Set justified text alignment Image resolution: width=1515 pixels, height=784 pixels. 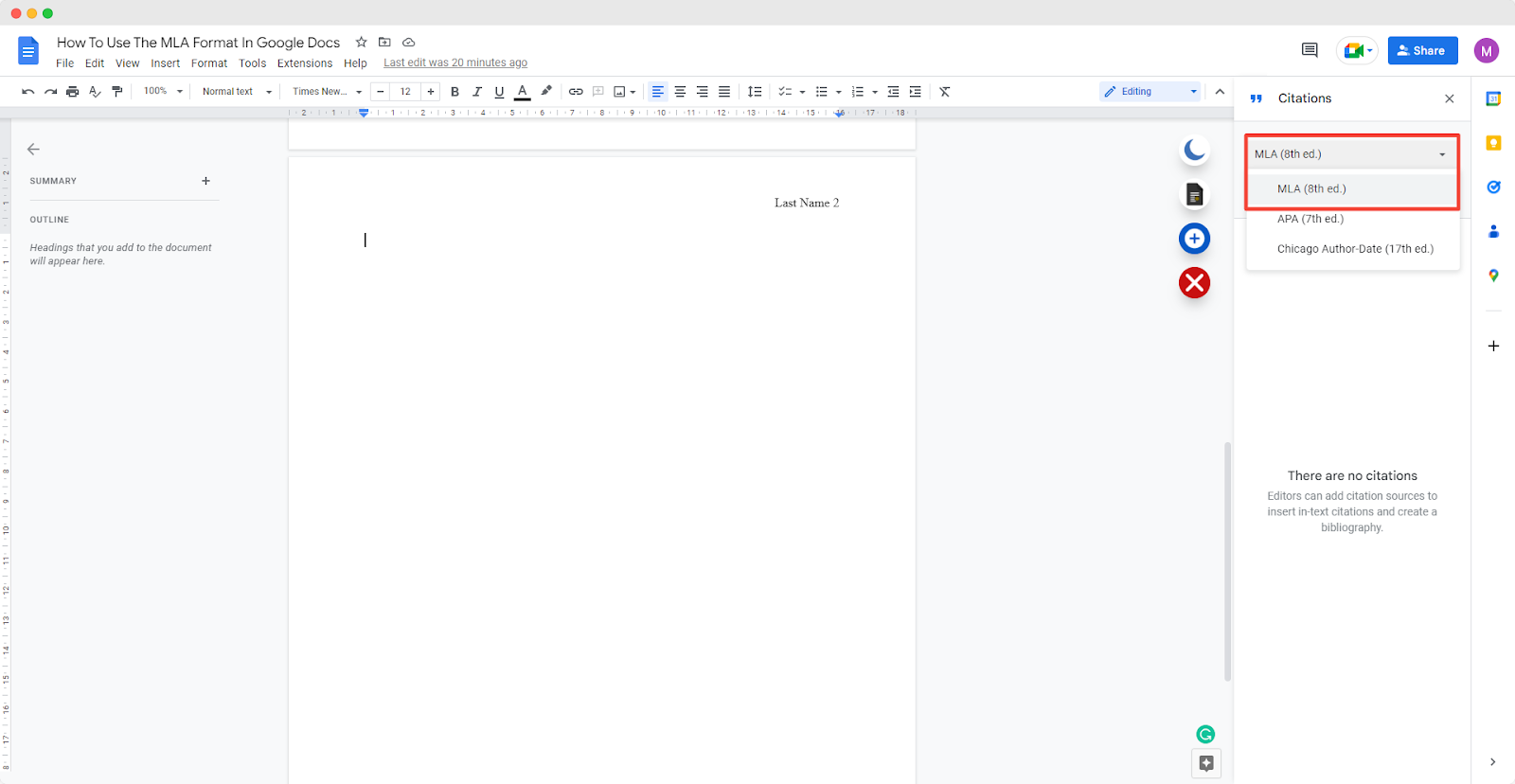[x=724, y=92]
